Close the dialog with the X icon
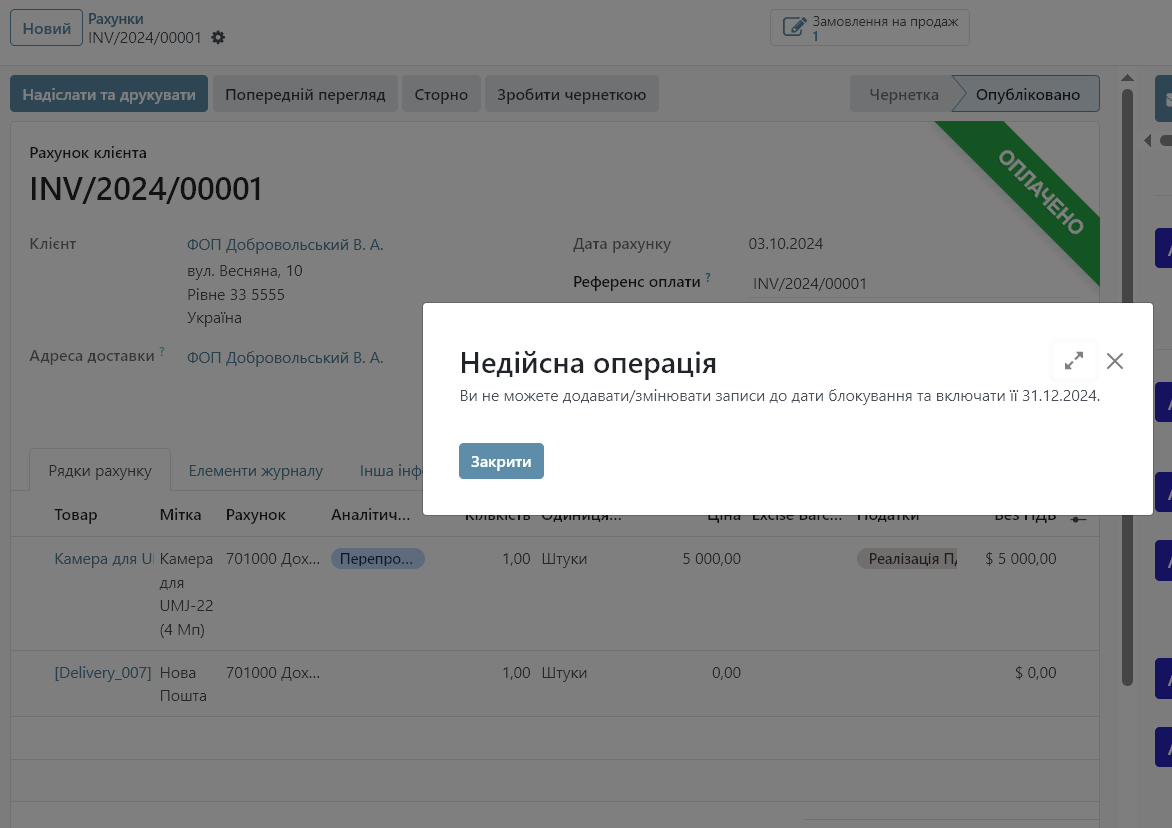Screen dimensions: 1172x828 click(x=1115, y=361)
